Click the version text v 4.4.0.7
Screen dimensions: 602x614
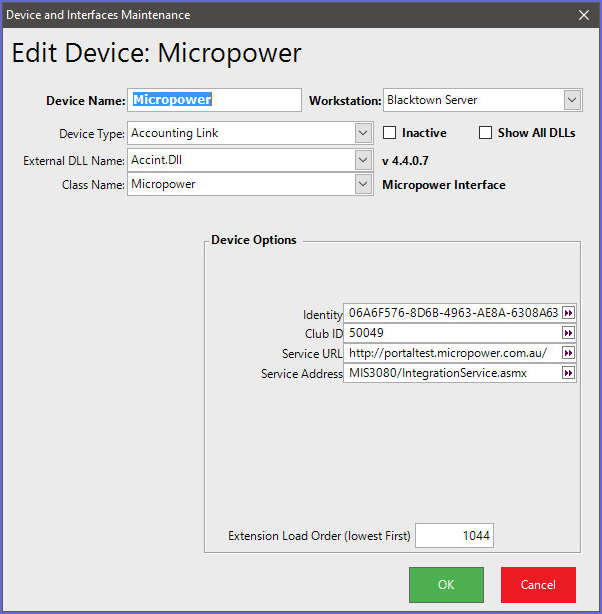point(405,161)
